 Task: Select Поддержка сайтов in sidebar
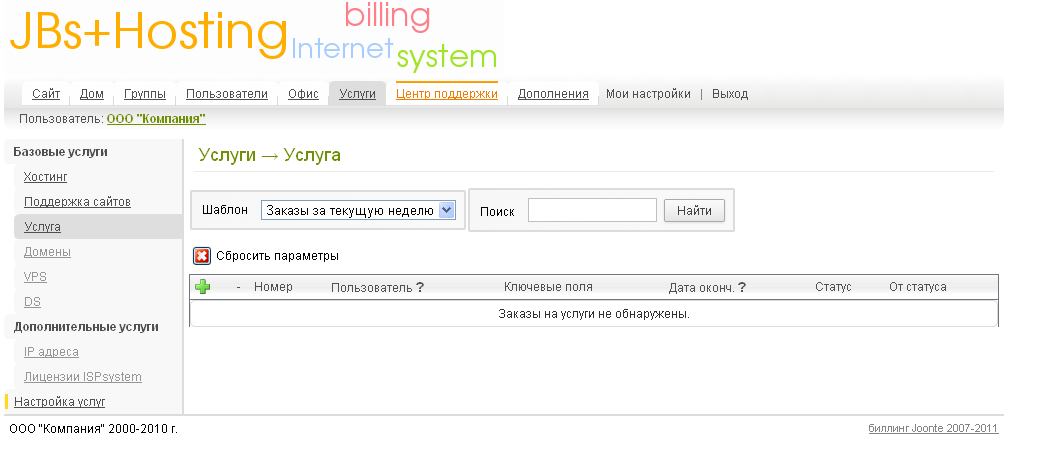(x=77, y=202)
